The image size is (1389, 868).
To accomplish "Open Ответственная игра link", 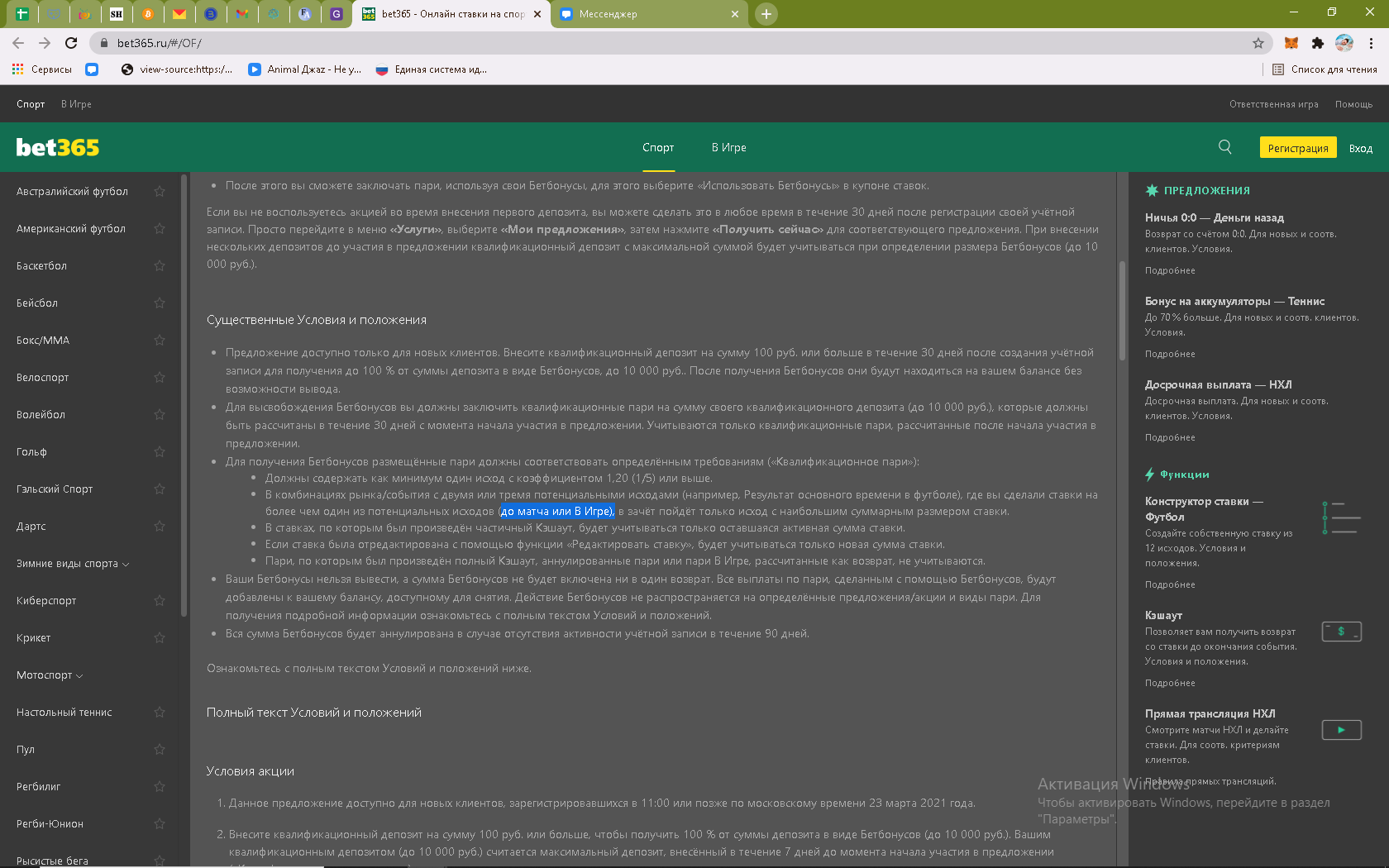I will coord(1273,104).
